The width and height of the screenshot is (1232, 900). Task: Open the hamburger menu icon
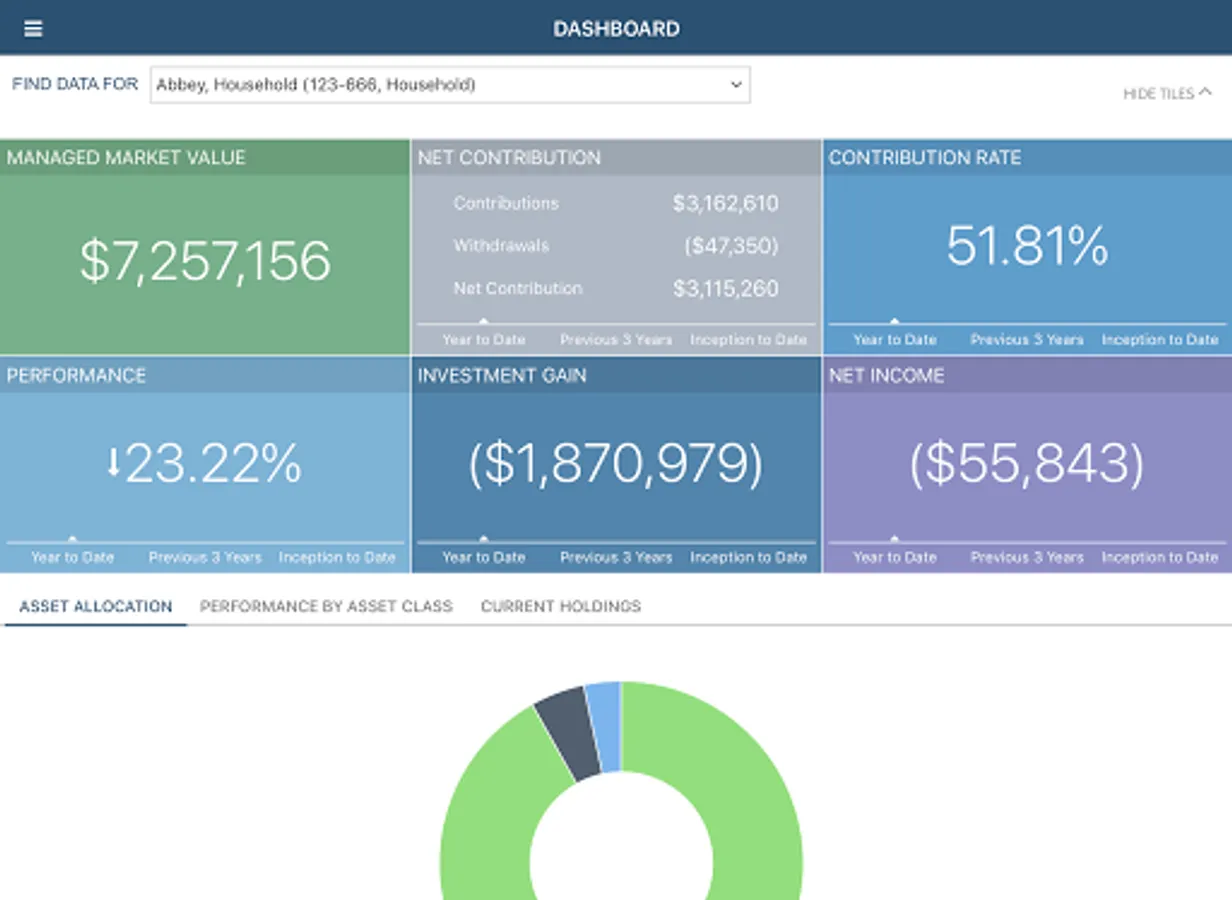click(x=33, y=28)
